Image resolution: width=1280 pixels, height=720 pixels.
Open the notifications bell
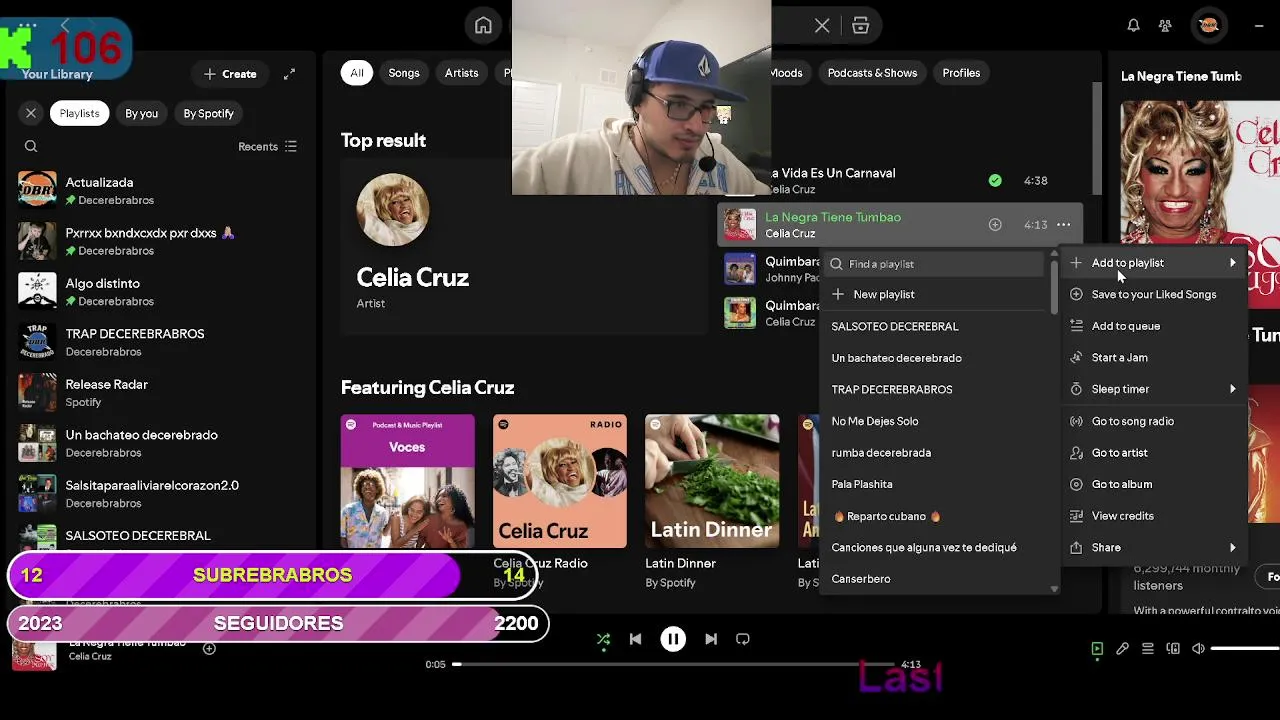point(1133,26)
